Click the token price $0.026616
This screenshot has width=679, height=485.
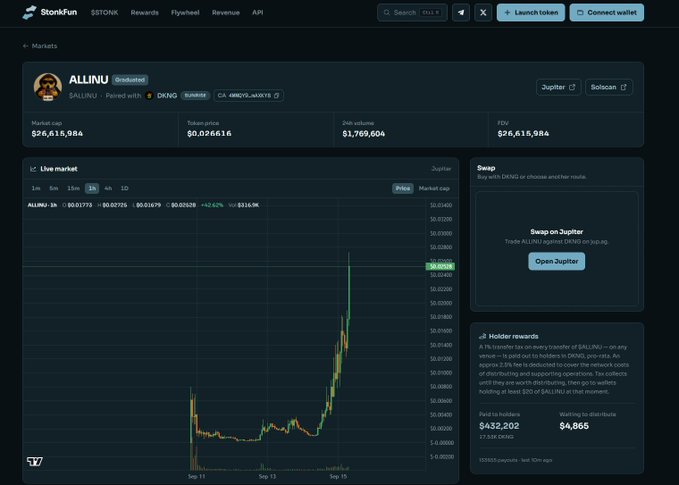209,133
